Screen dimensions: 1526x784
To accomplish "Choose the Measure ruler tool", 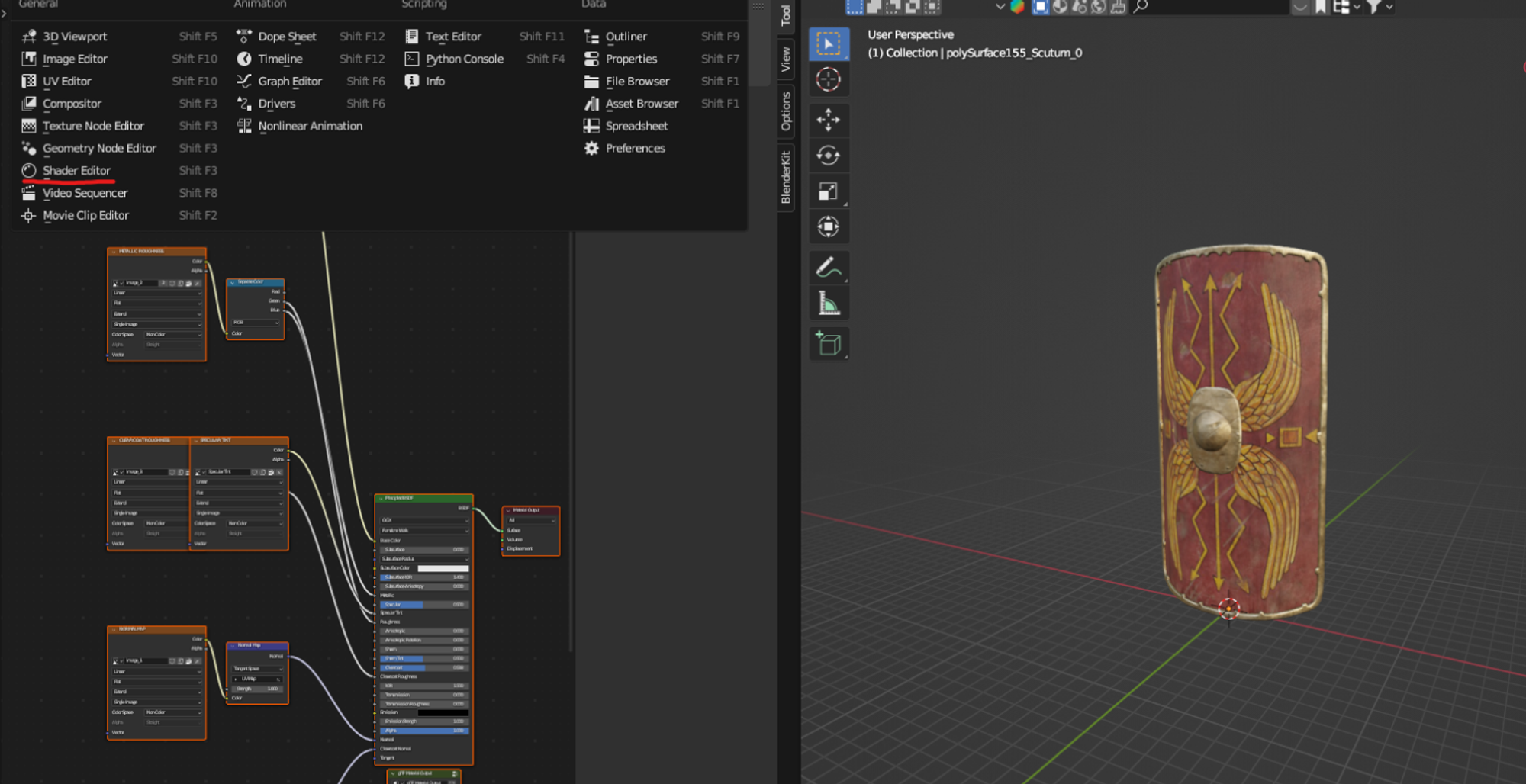I will point(829,304).
